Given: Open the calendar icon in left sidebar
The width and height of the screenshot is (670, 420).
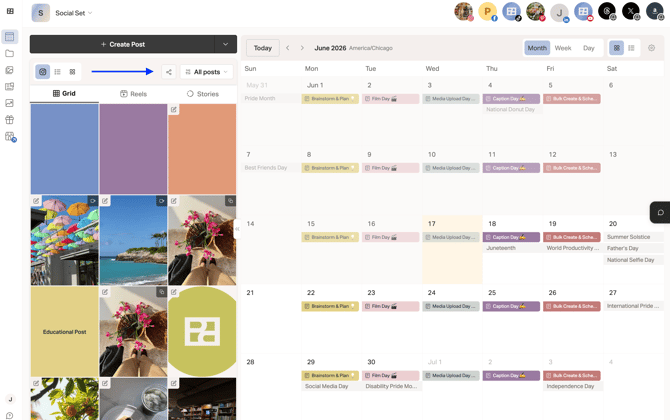Looking at the screenshot, I should pos(9,37).
